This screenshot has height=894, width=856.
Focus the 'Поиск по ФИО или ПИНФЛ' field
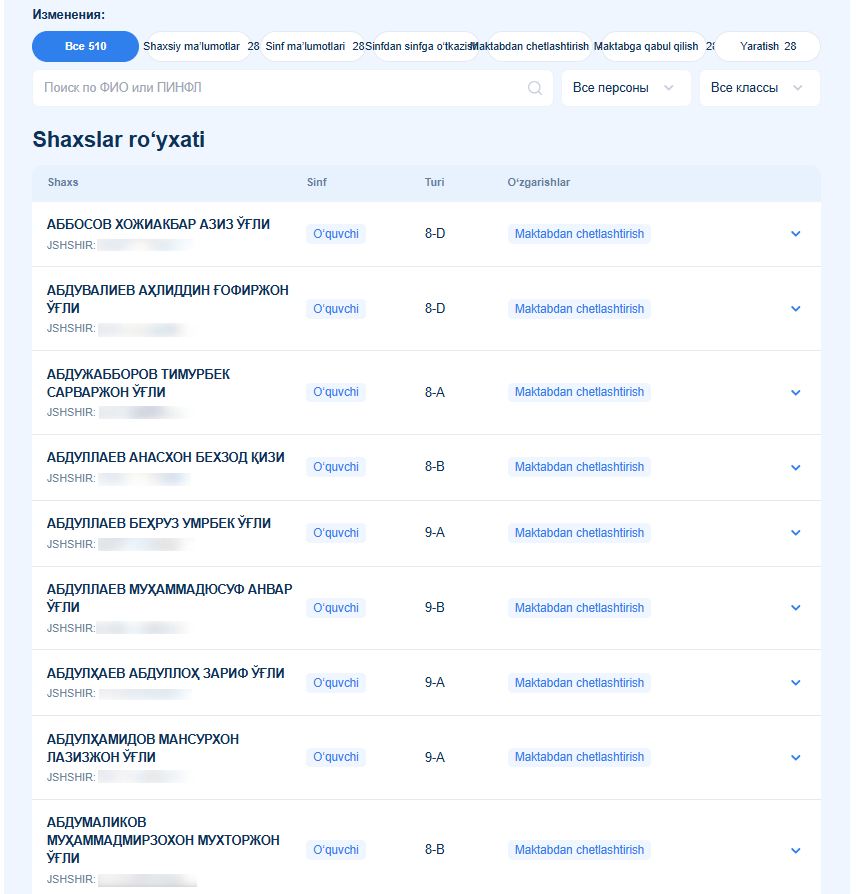[293, 88]
